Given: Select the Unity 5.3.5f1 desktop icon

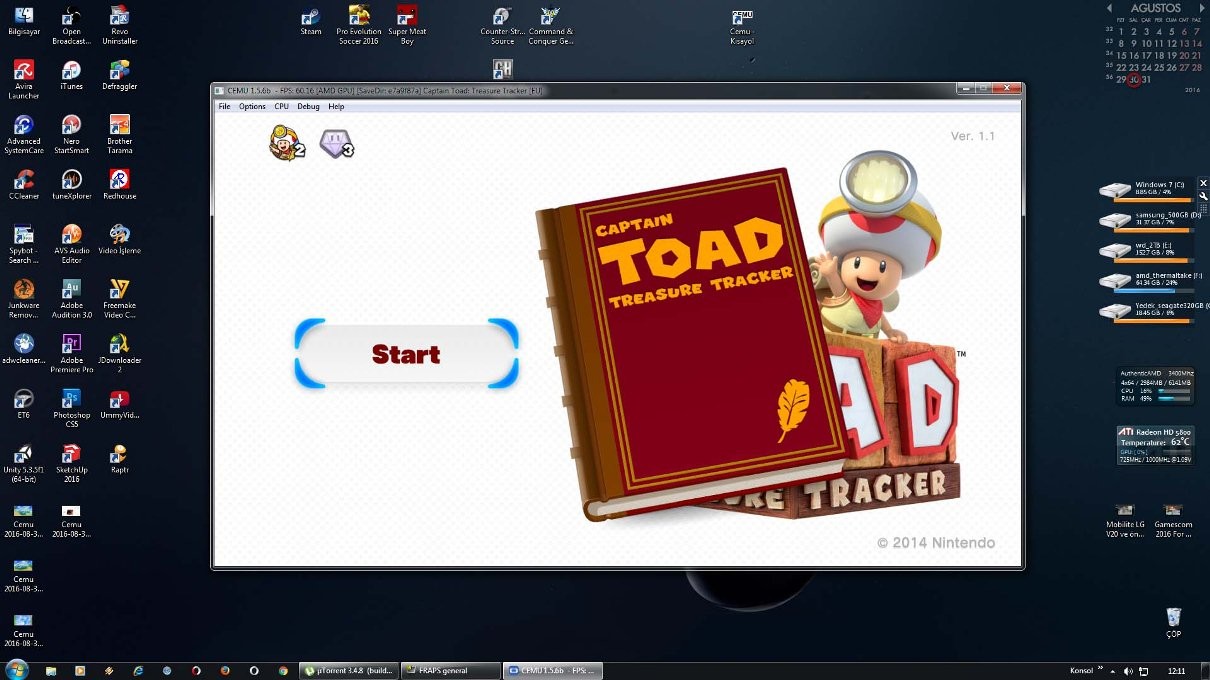Looking at the screenshot, I should coord(23,462).
